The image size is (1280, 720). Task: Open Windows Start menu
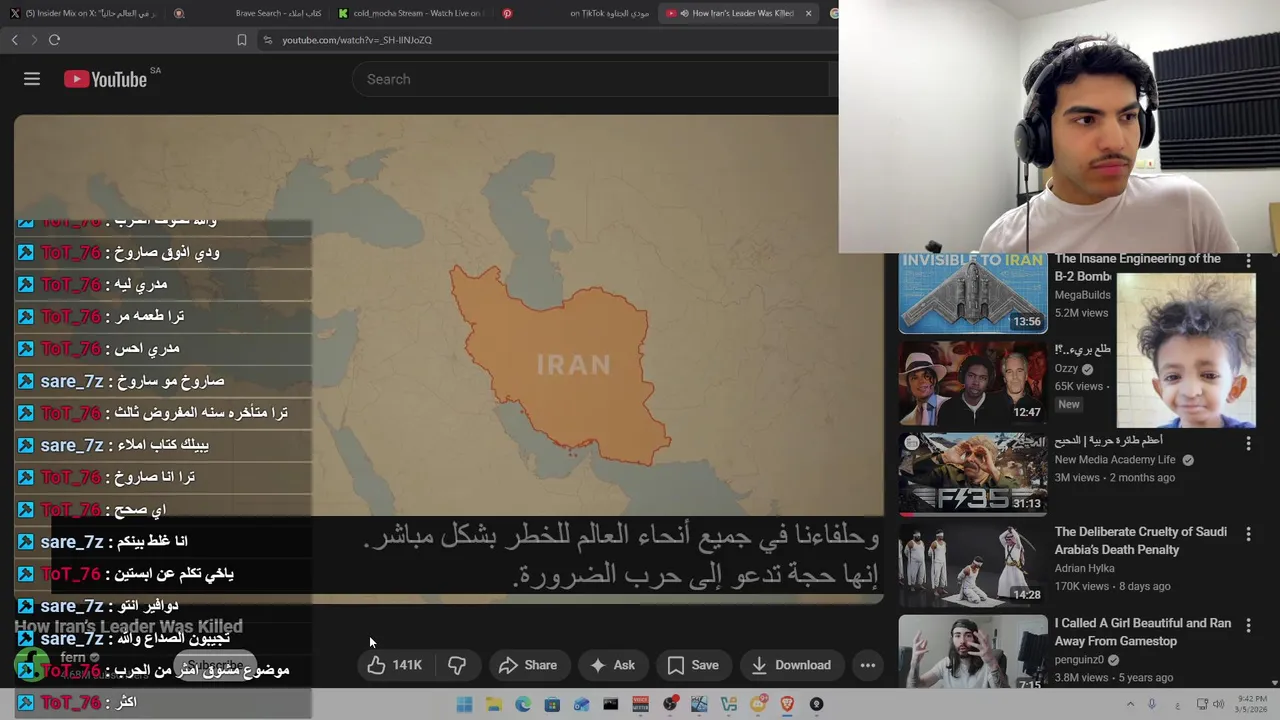click(464, 704)
